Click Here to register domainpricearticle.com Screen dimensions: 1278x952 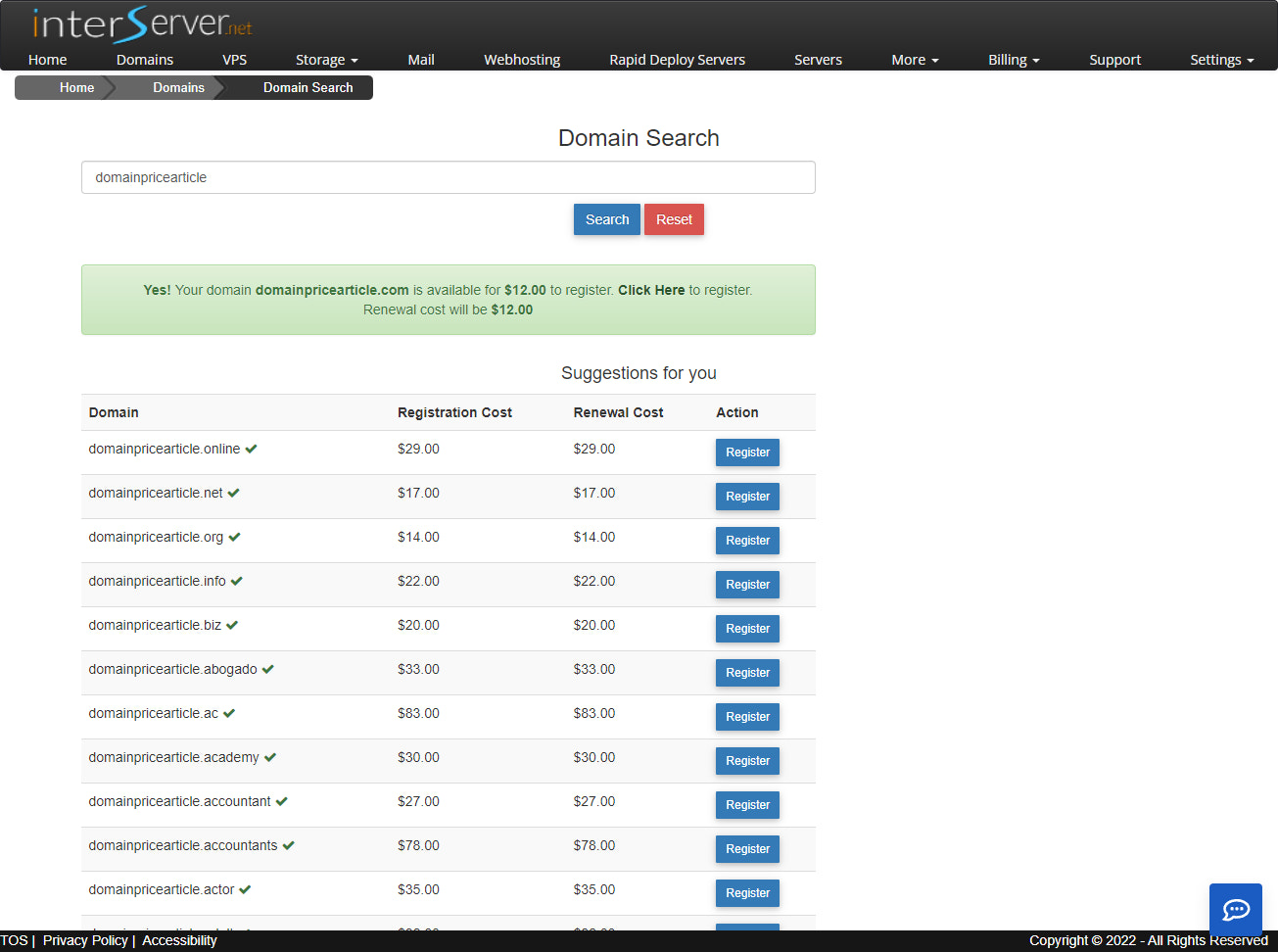click(651, 290)
